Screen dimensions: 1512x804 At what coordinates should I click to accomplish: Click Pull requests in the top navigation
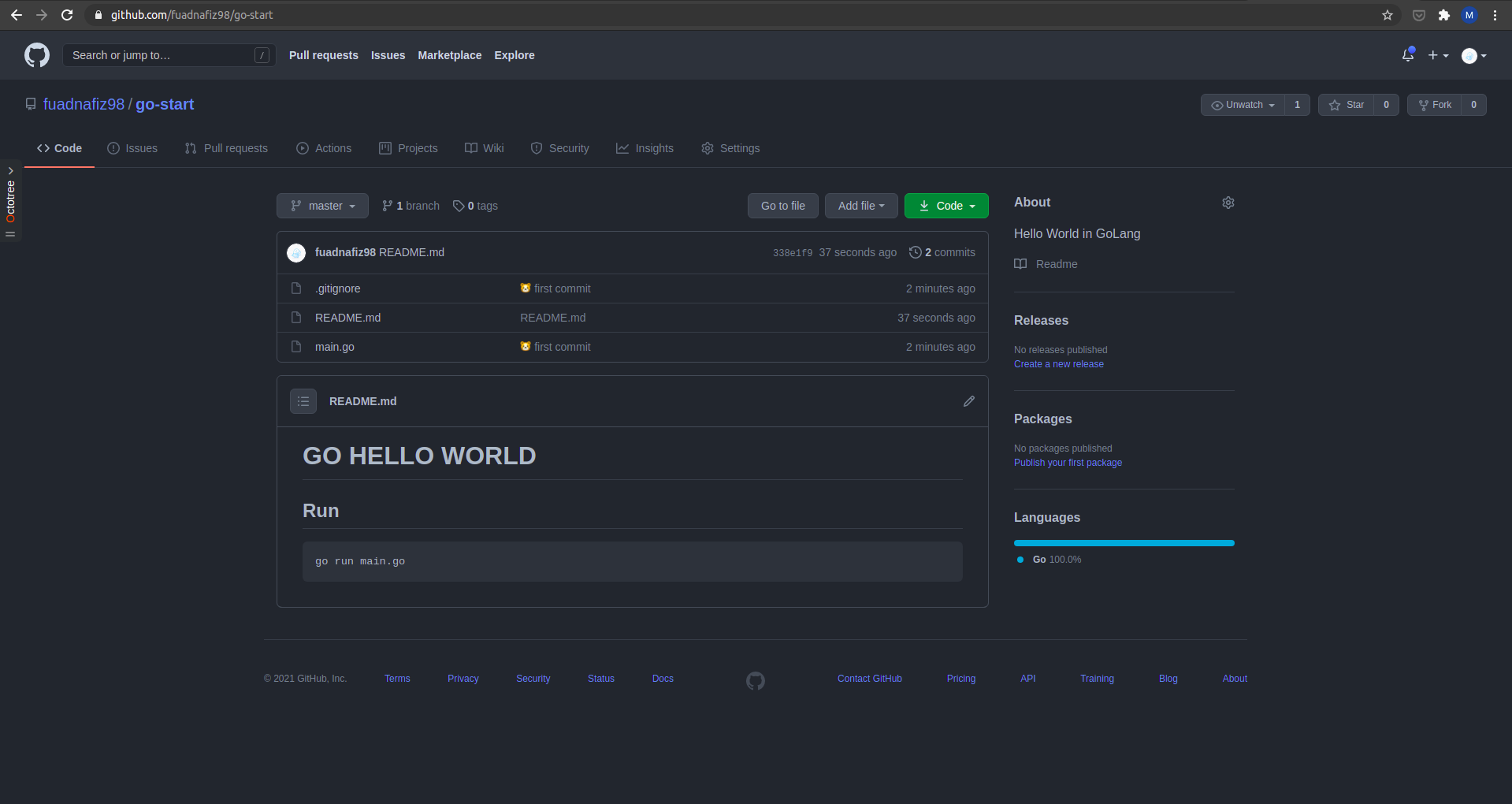click(x=324, y=55)
